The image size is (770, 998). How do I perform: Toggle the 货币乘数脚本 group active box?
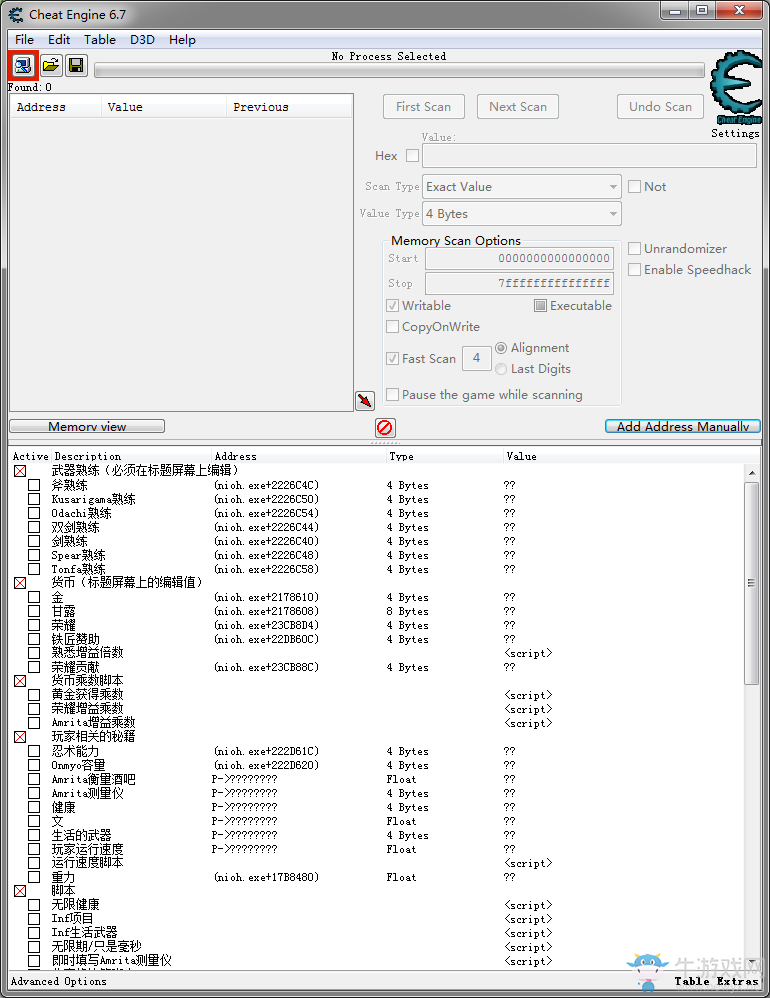[x=20, y=681]
